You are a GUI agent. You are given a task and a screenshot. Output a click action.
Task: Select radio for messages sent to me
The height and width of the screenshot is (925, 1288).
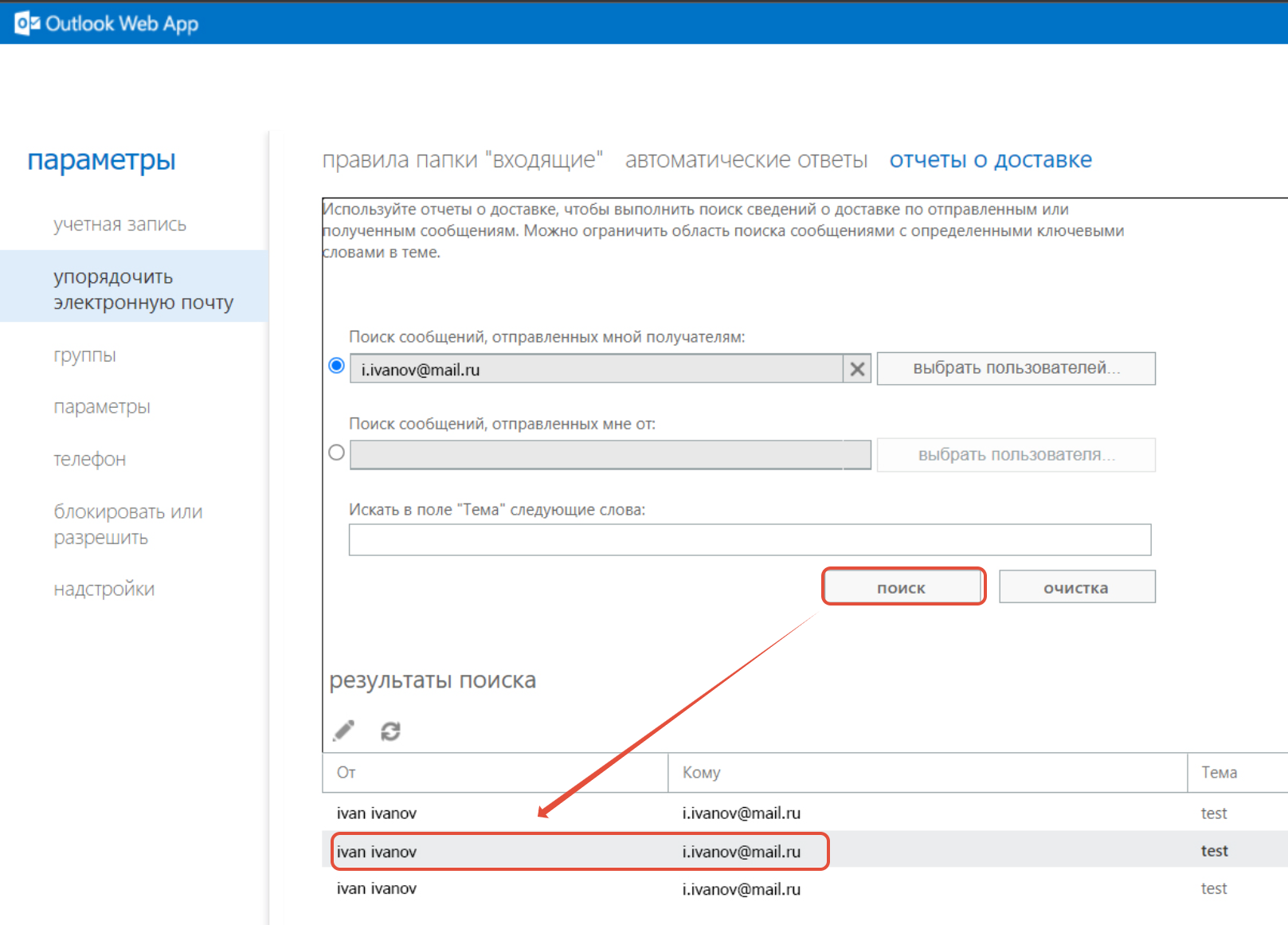click(x=336, y=453)
